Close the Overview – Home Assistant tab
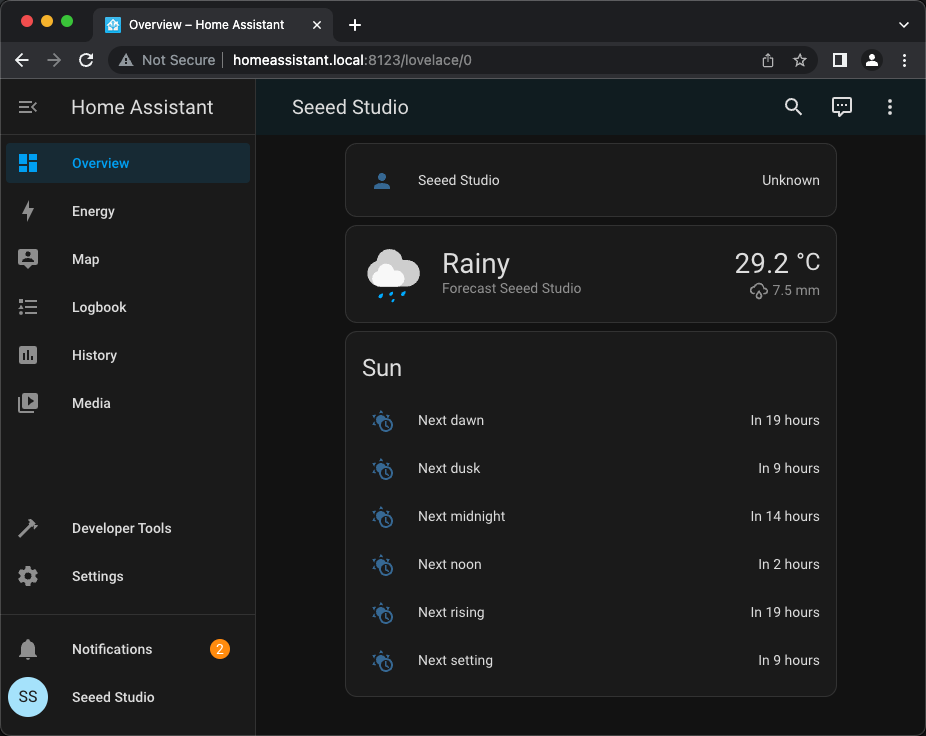Image resolution: width=926 pixels, height=736 pixels. pos(317,25)
